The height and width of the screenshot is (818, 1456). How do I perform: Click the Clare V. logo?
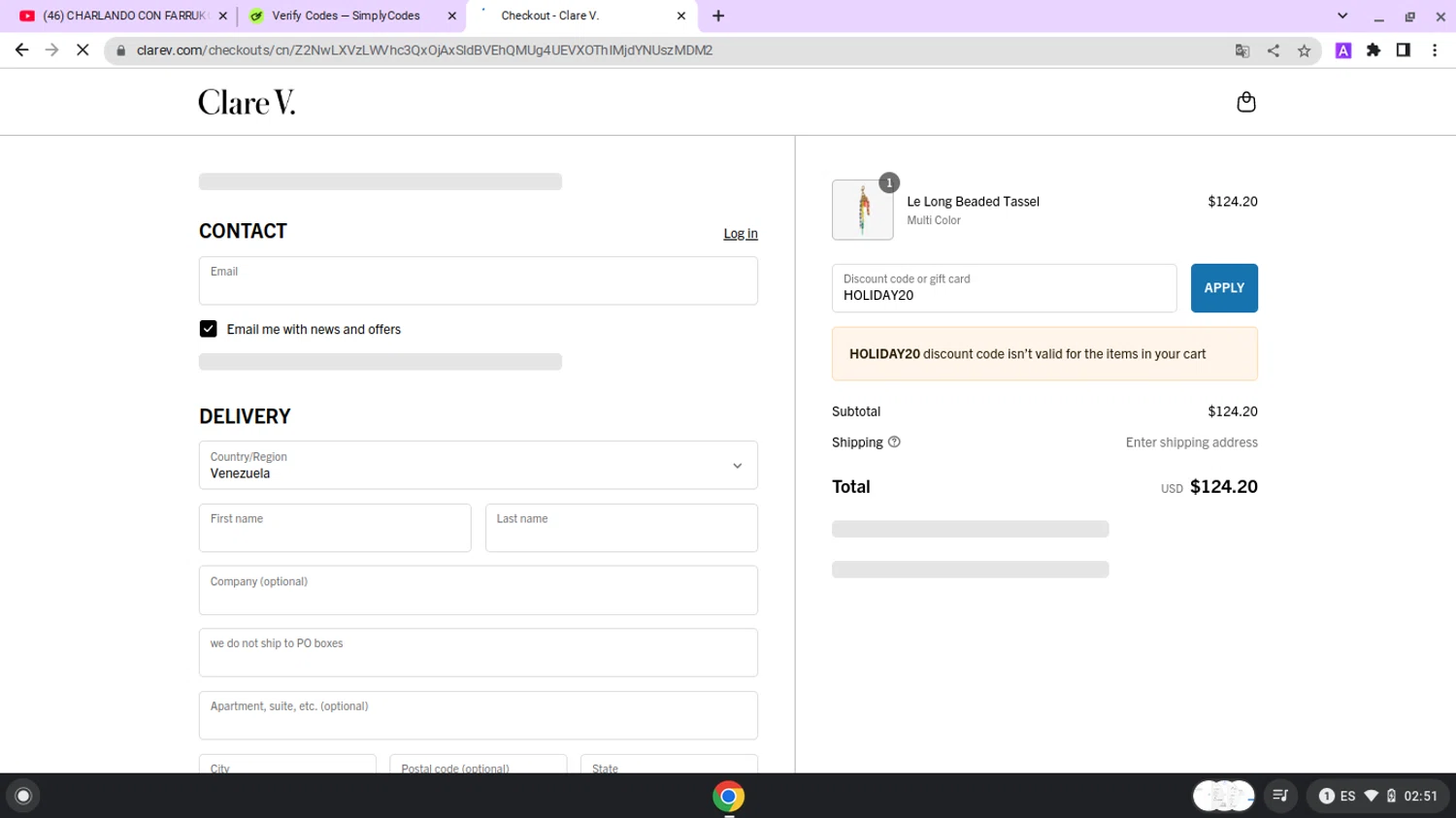coord(247,102)
